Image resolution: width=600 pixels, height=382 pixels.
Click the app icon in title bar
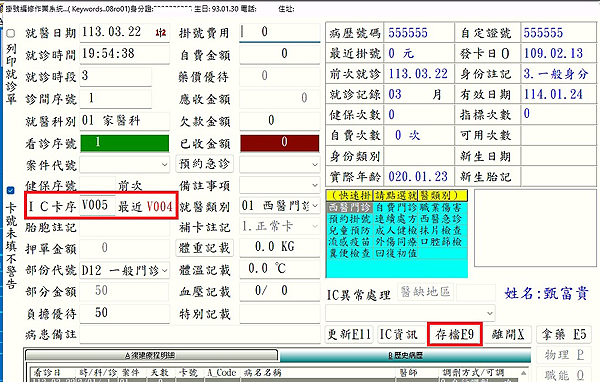pyautogui.click(x=1, y=8)
